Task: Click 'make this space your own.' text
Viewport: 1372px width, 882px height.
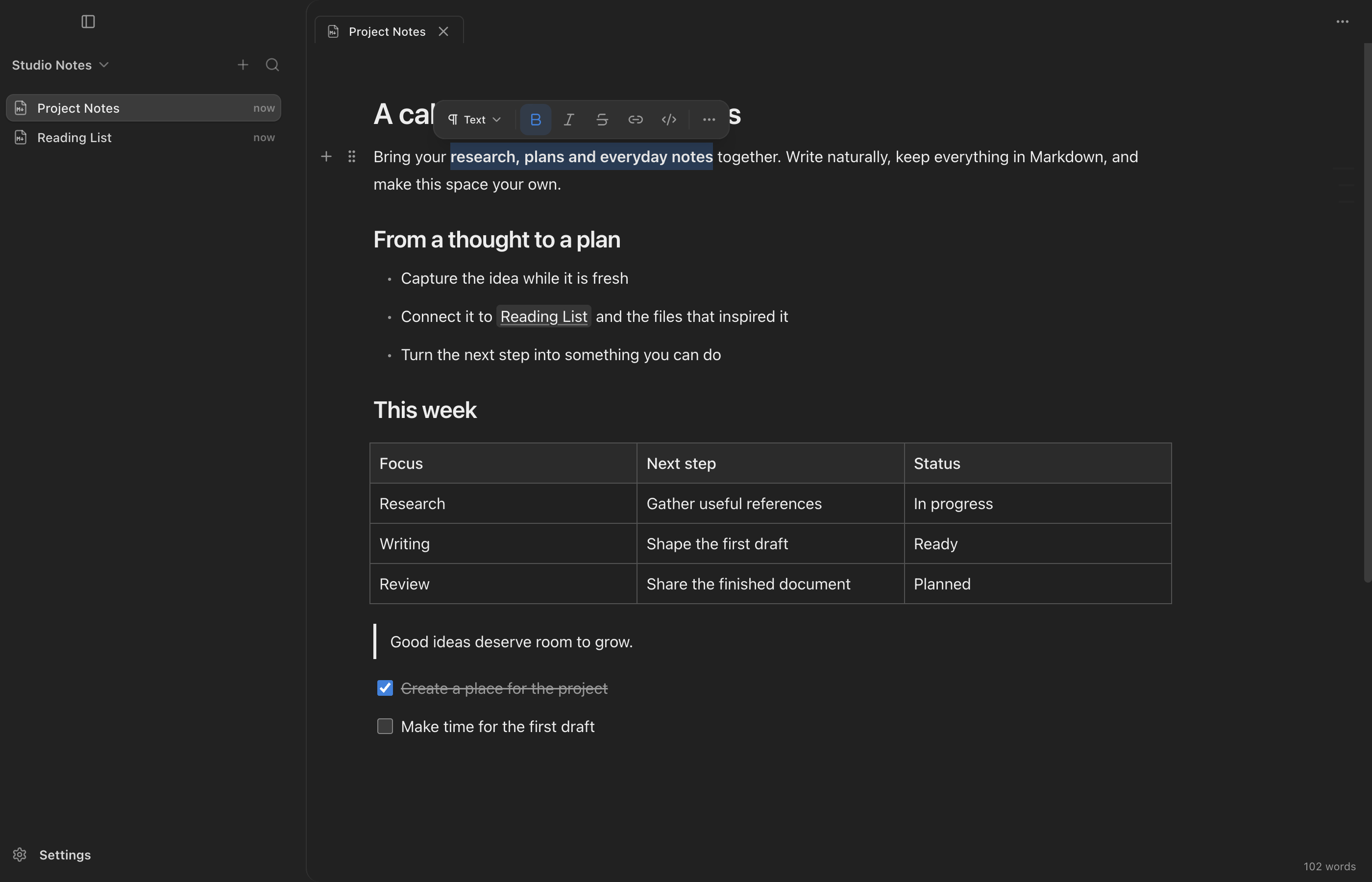Action: click(x=467, y=184)
